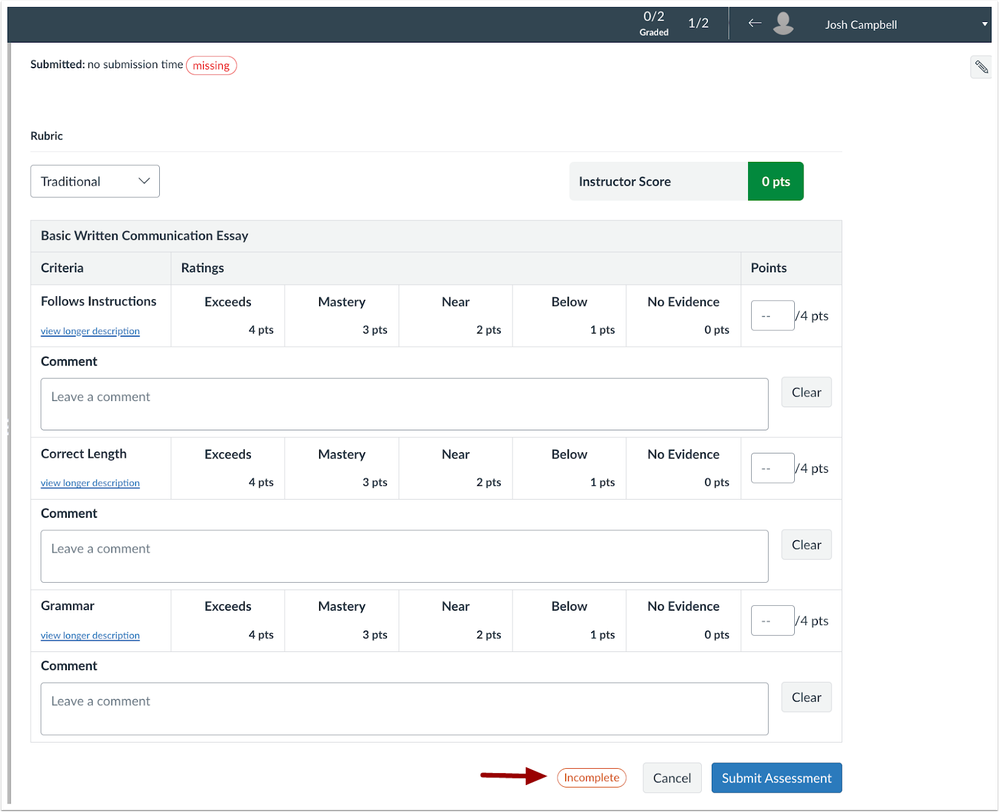Click the Instructor Score label

(x=624, y=181)
